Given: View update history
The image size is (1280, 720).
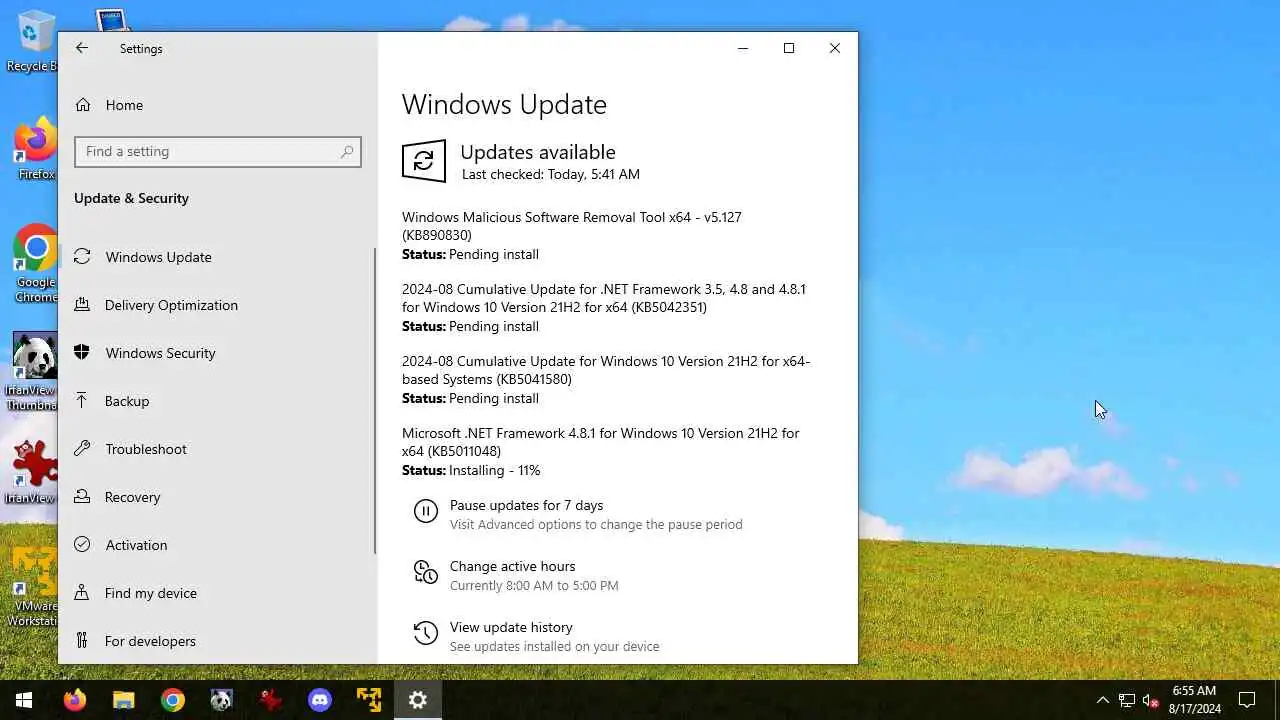Looking at the screenshot, I should click(x=511, y=627).
